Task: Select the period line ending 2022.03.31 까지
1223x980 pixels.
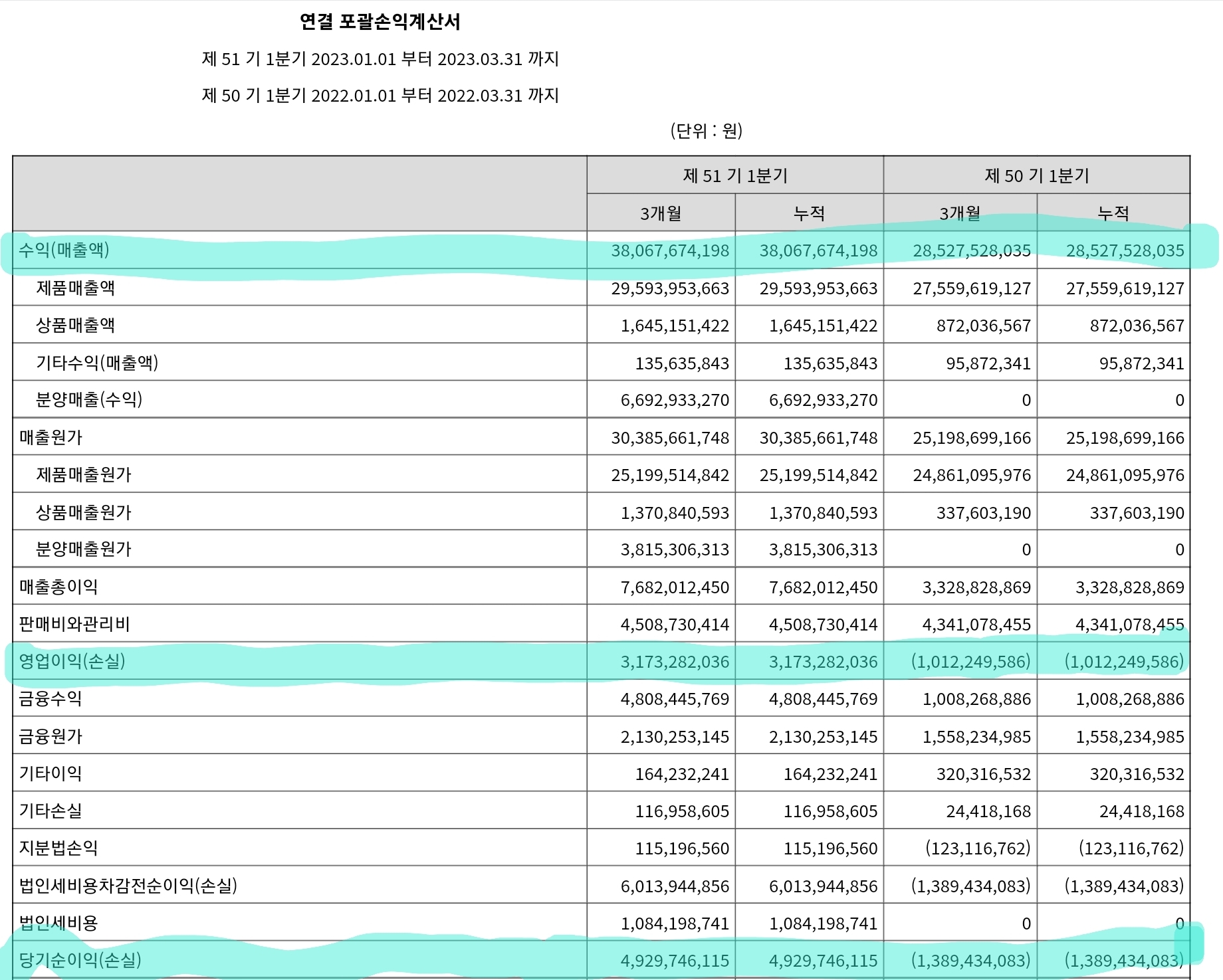Action: (x=380, y=96)
